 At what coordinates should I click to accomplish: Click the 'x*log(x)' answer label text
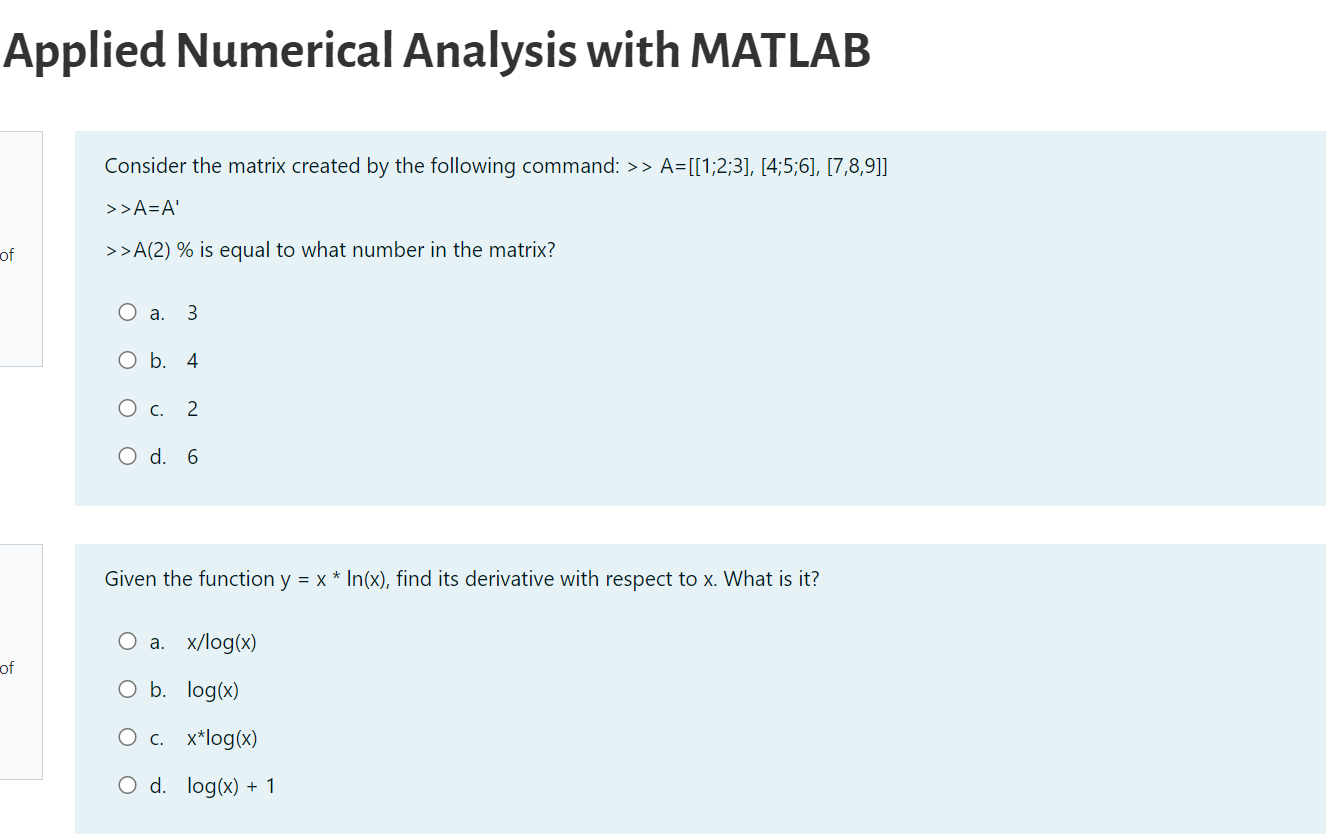[222, 738]
